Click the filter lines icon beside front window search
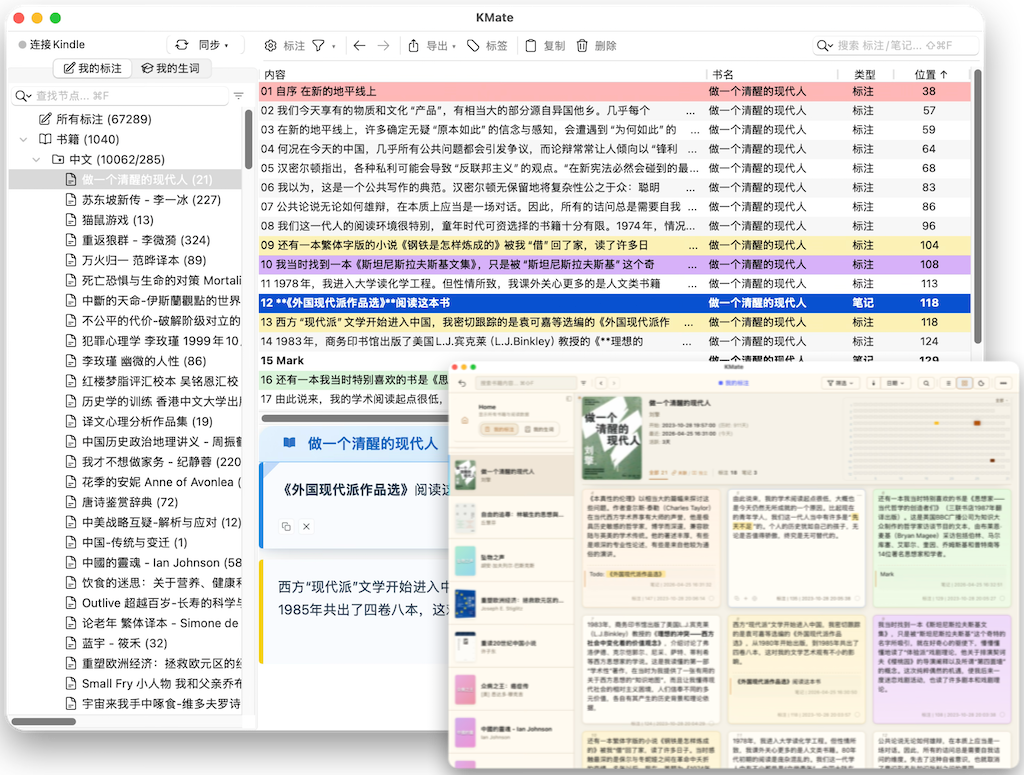Screen dimensions: 1024x775 [x=584, y=383]
